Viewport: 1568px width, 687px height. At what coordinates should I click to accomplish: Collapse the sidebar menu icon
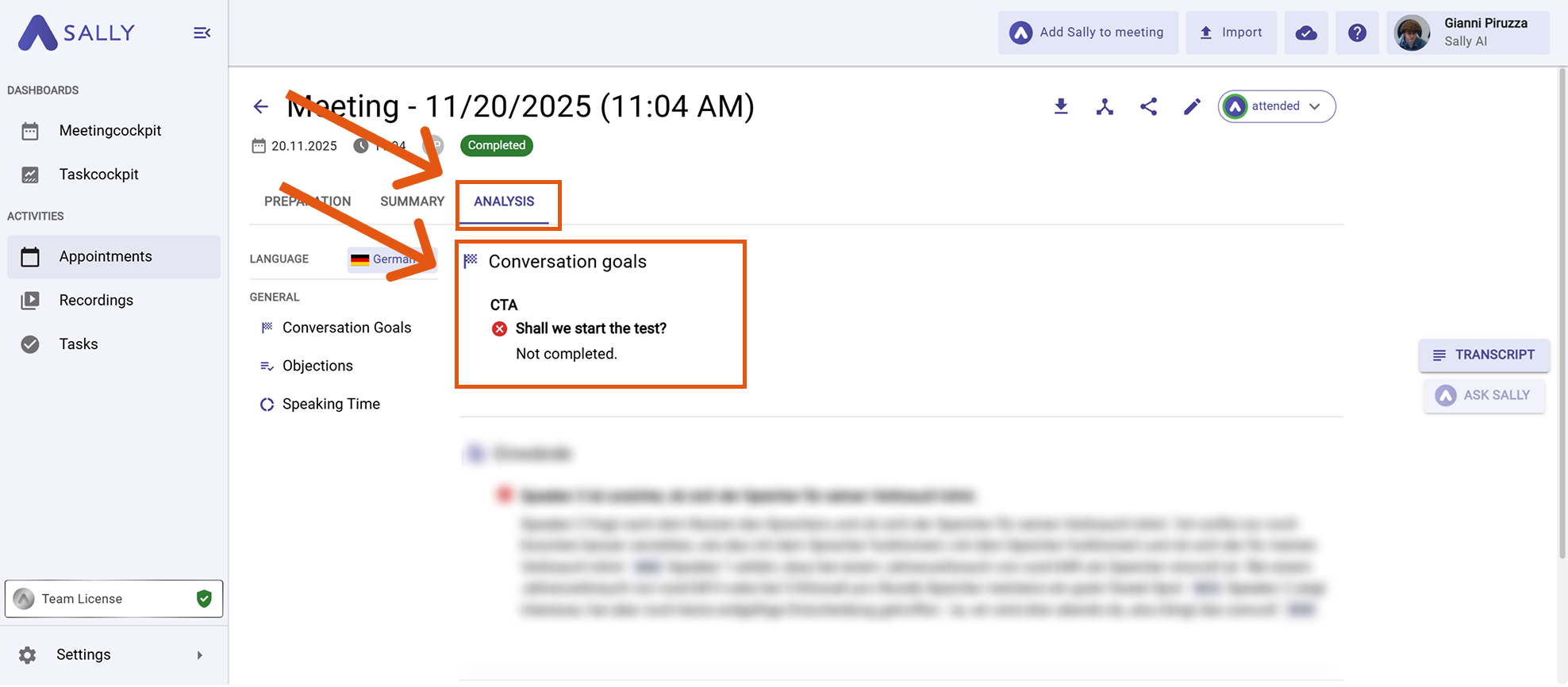pos(202,33)
